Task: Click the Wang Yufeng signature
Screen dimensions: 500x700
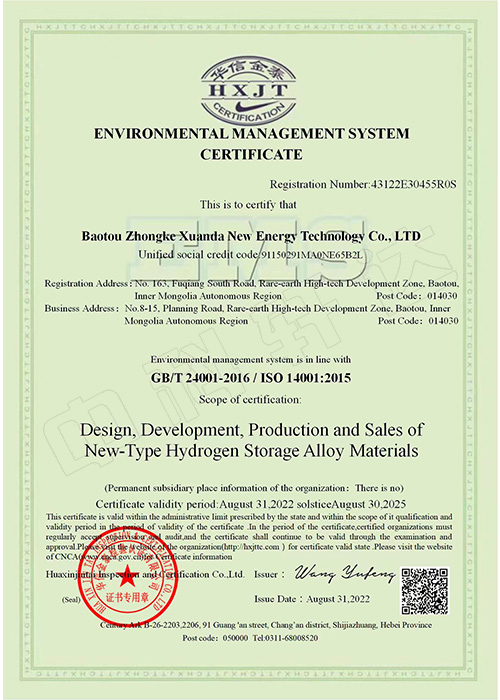Action: point(344,574)
